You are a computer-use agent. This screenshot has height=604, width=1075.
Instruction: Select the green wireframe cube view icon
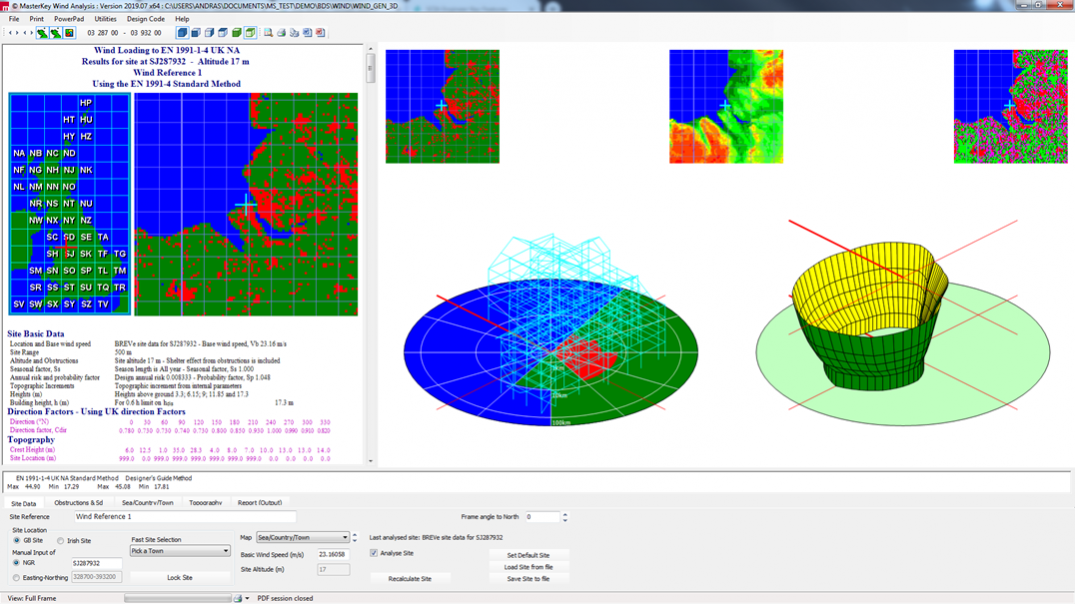(x=250, y=32)
